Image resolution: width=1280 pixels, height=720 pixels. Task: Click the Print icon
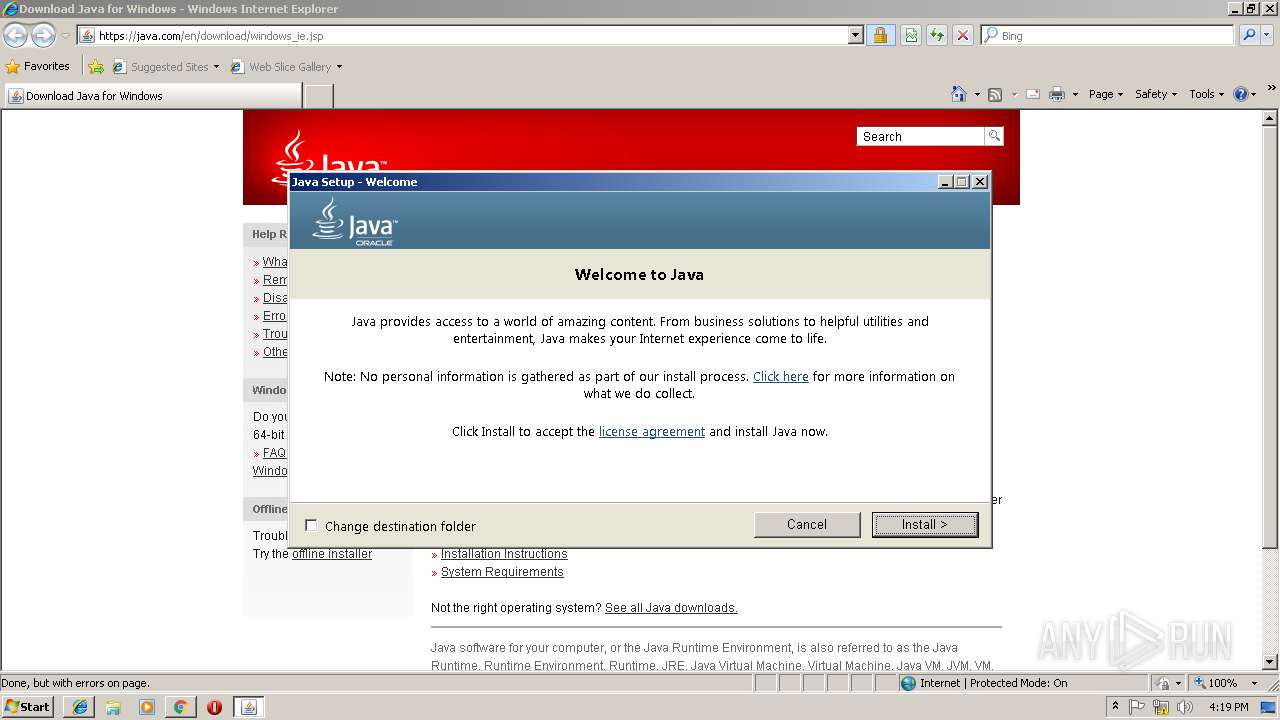click(1057, 94)
